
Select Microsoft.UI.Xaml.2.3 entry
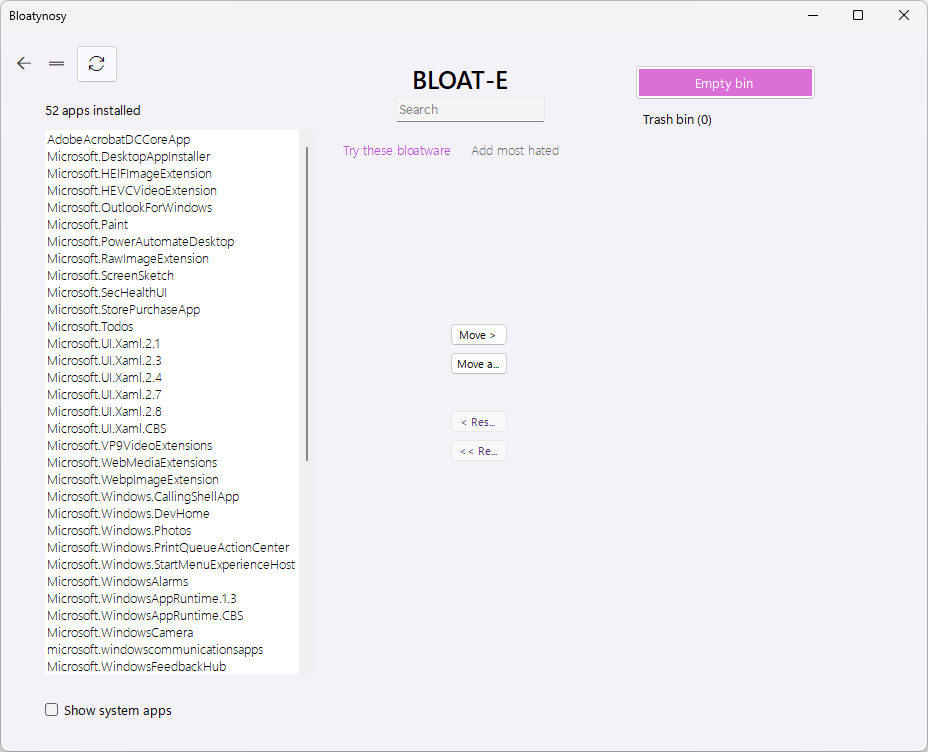pos(172,360)
